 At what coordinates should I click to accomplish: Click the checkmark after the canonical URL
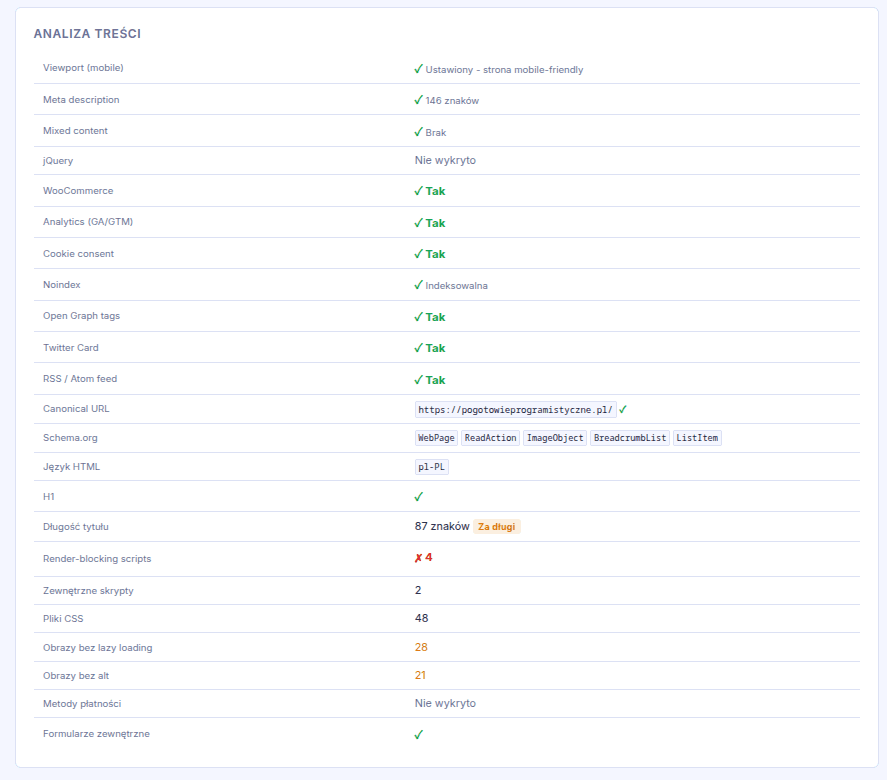[x=623, y=410]
